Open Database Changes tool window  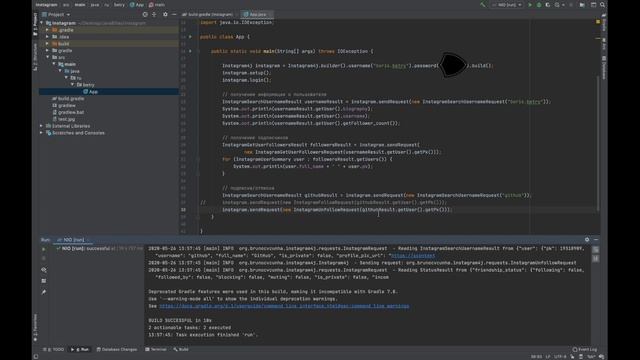[117, 349]
